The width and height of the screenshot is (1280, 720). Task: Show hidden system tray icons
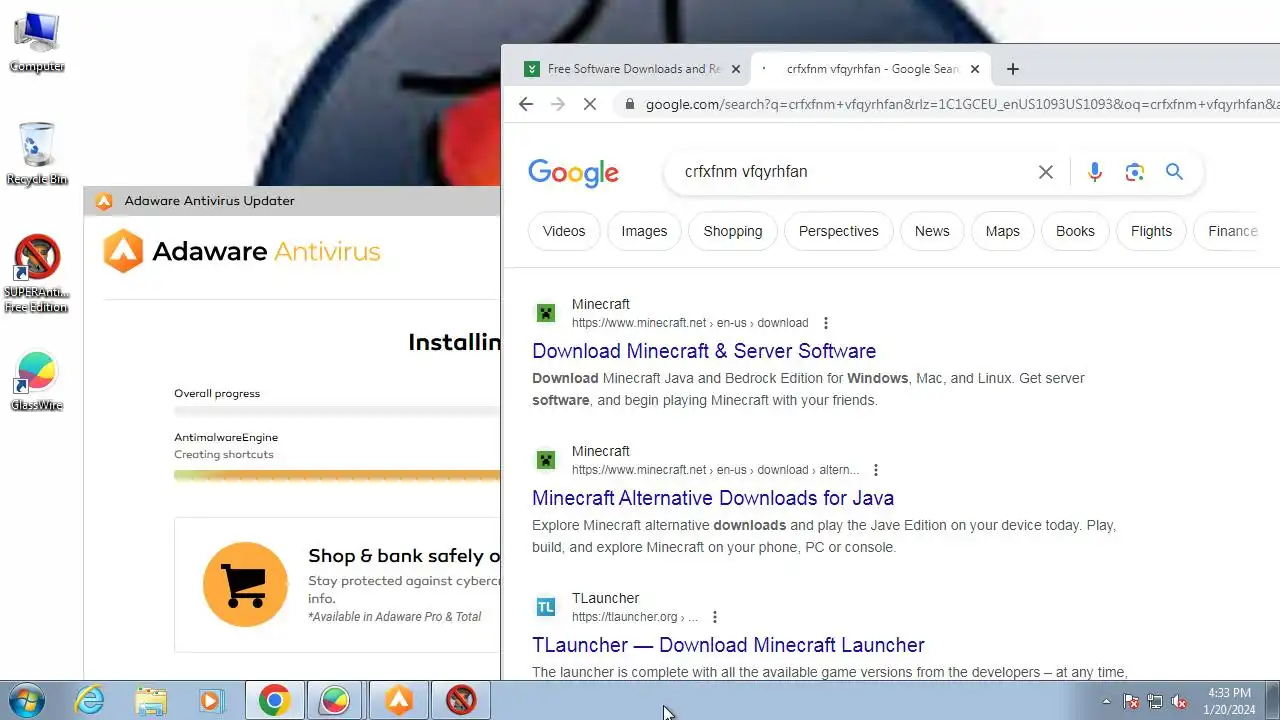pos(1106,701)
